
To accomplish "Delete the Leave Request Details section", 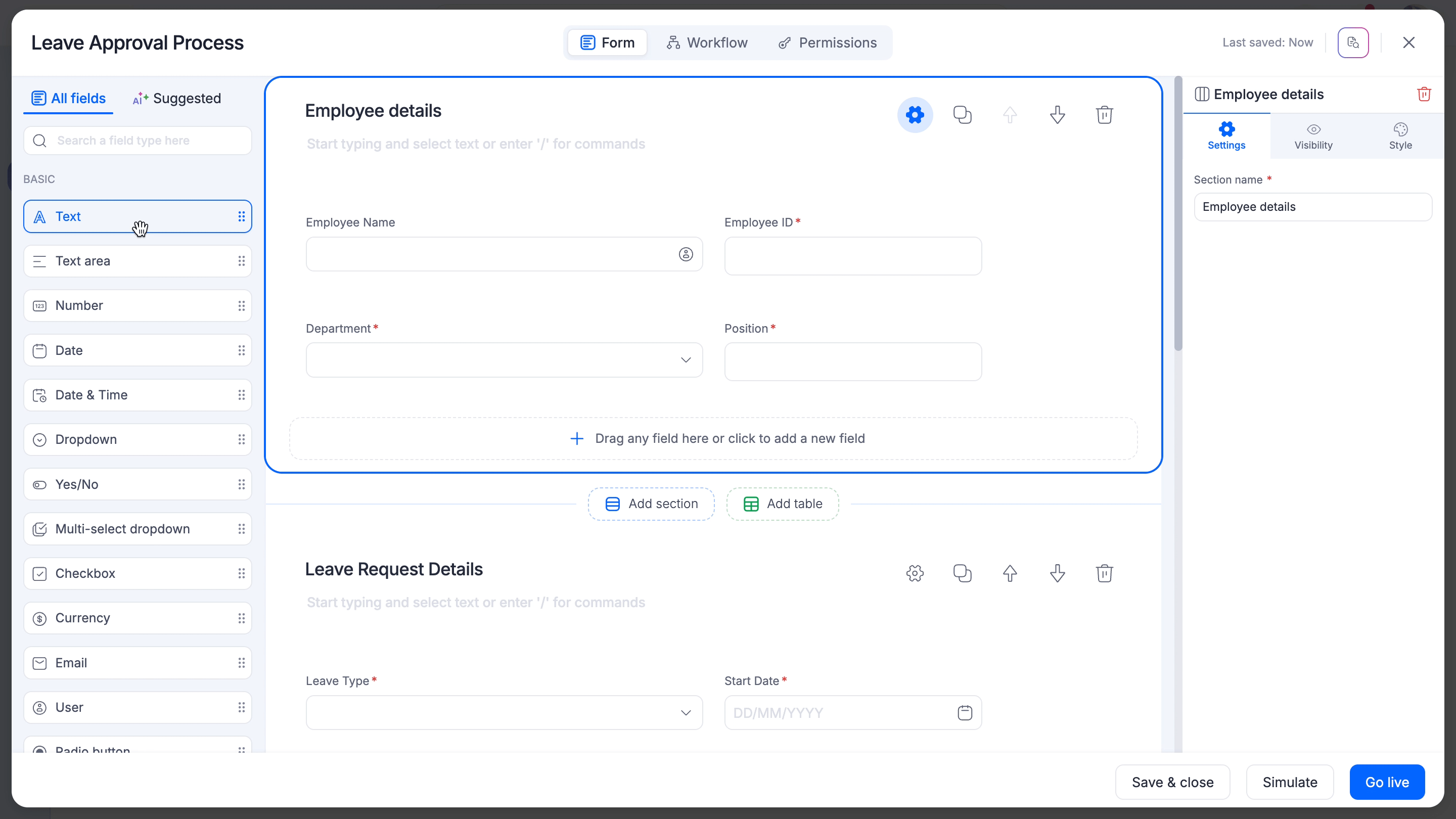I will coord(1104,573).
